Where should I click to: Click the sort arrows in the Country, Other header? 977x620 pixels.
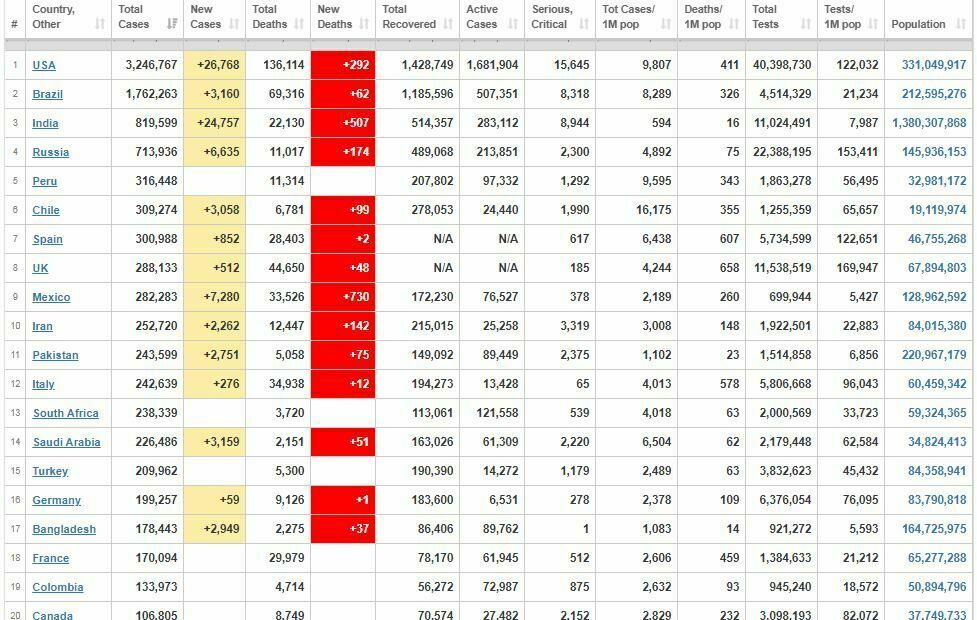coord(99,24)
